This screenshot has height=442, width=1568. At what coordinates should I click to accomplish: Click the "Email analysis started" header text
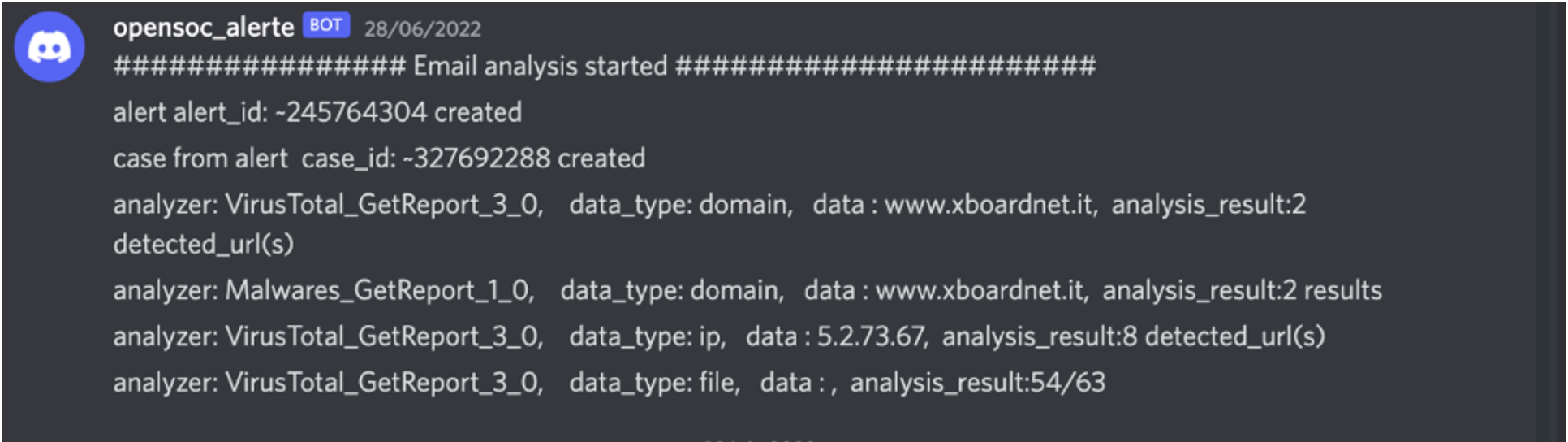point(540,66)
